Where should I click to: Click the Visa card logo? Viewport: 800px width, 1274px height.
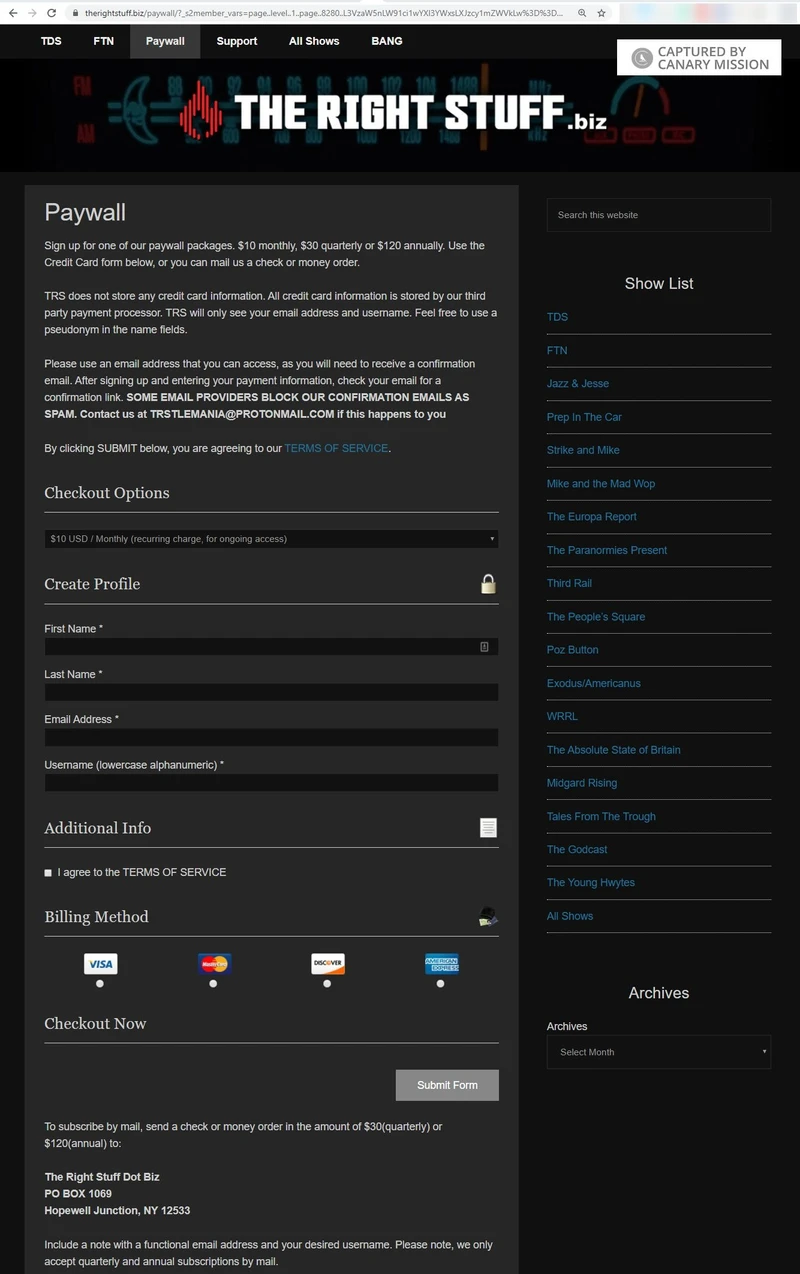click(100, 964)
